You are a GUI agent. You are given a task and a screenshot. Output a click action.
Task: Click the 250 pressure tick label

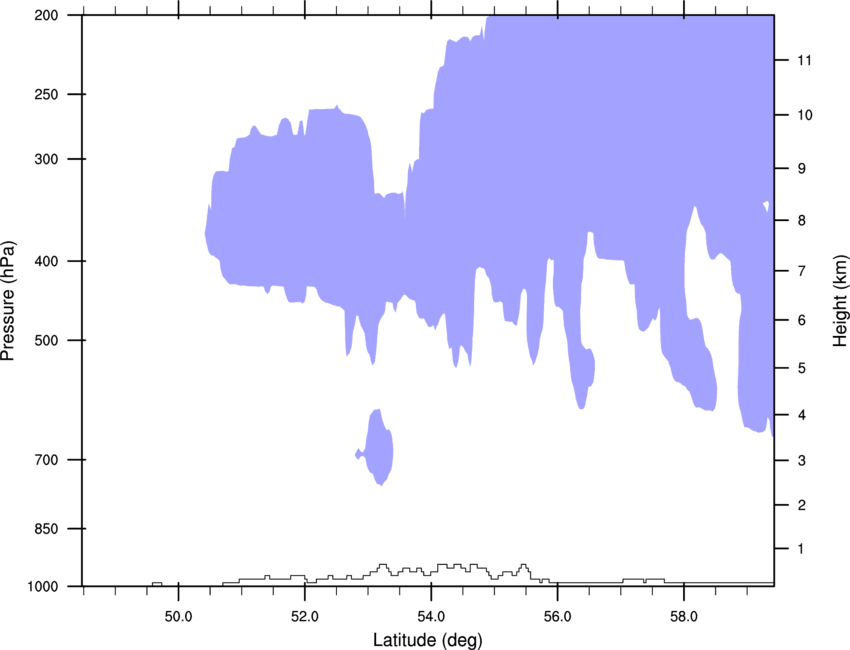pyautogui.click(x=46, y=94)
